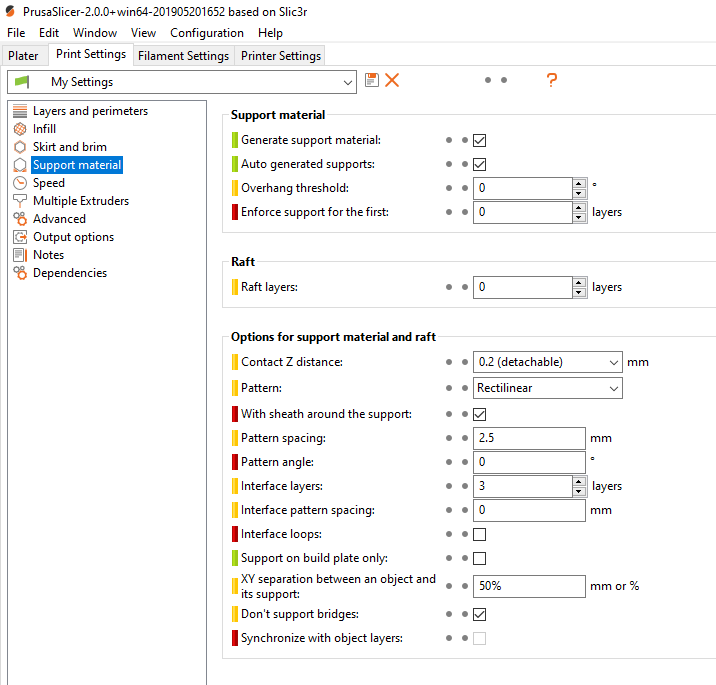Click second dot beside Interface layers

[465, 486]
